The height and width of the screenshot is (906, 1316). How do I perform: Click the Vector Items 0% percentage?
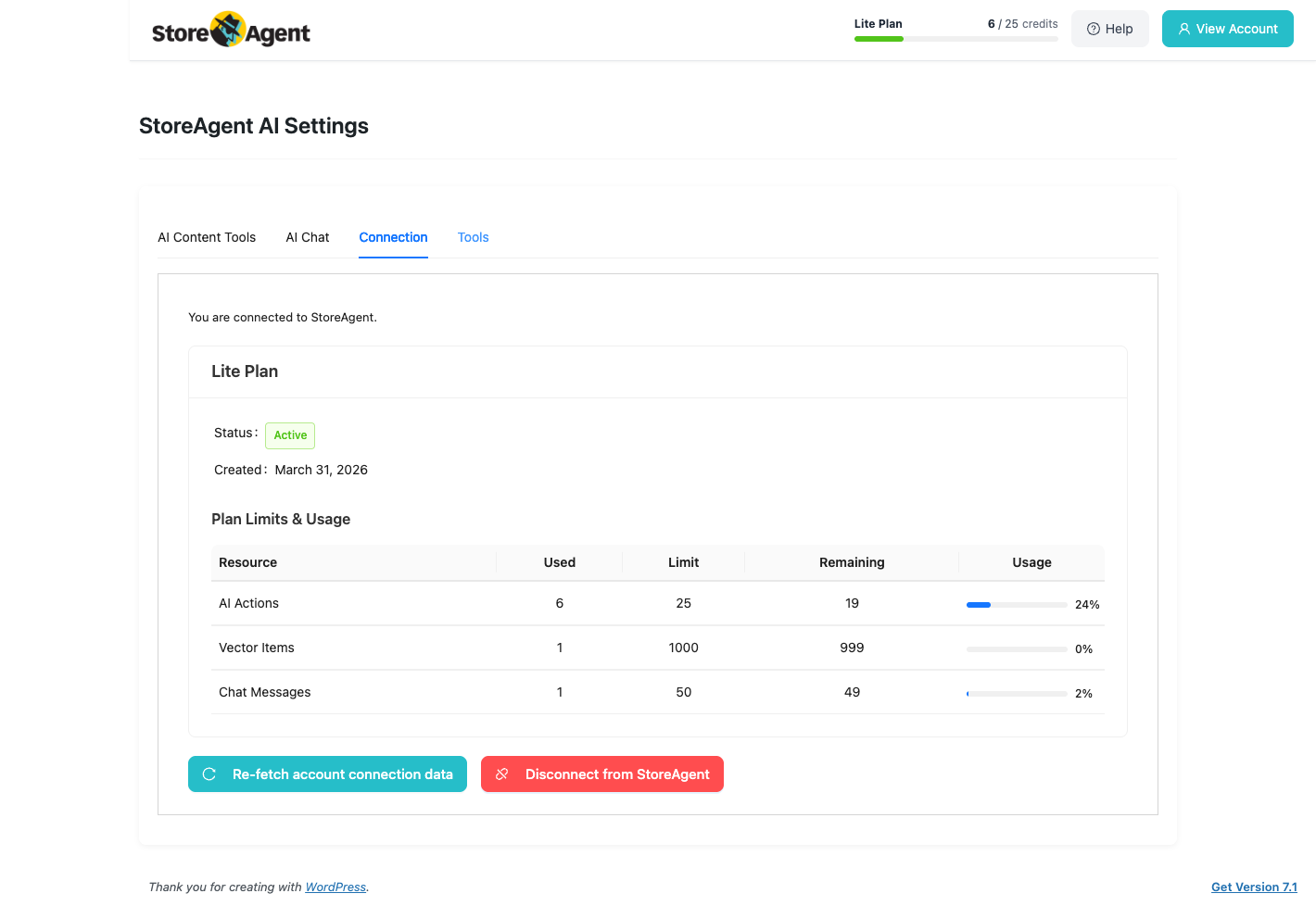1083,649
